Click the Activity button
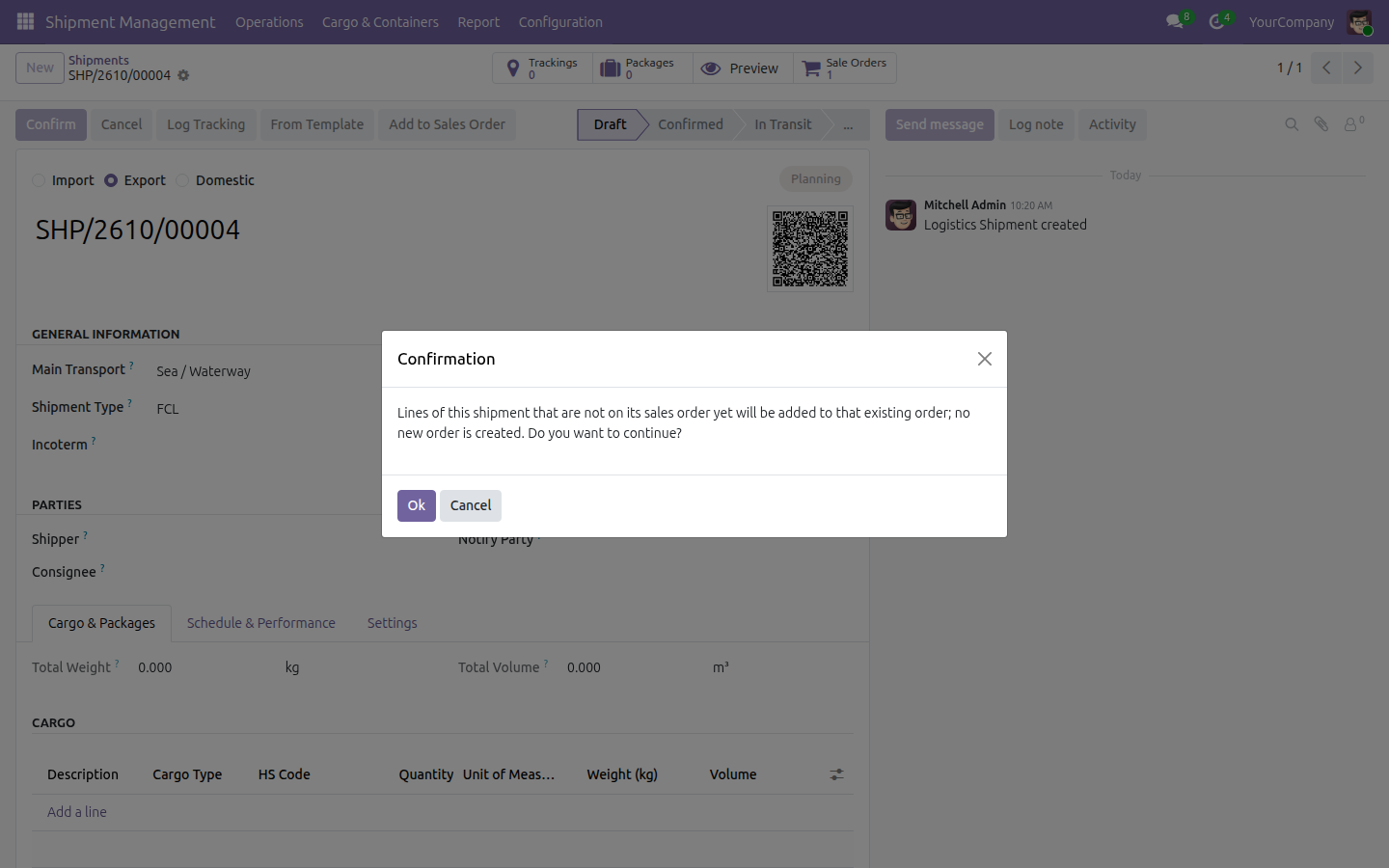This screenshot has width=1389, height=868. tap(1112, 124)
